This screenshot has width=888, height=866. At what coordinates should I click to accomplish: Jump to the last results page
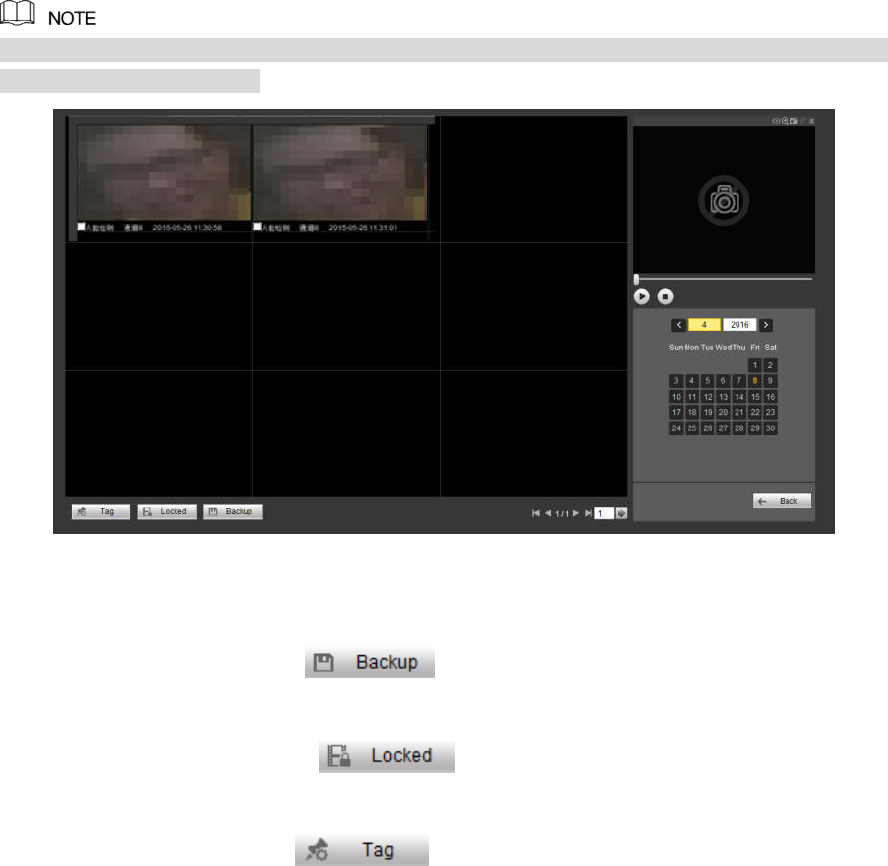[588, 513]
